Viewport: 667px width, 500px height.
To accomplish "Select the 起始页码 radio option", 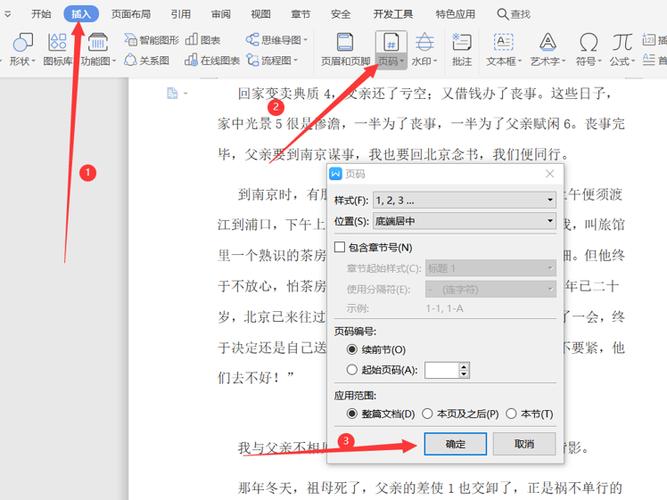I will [352, 370].
